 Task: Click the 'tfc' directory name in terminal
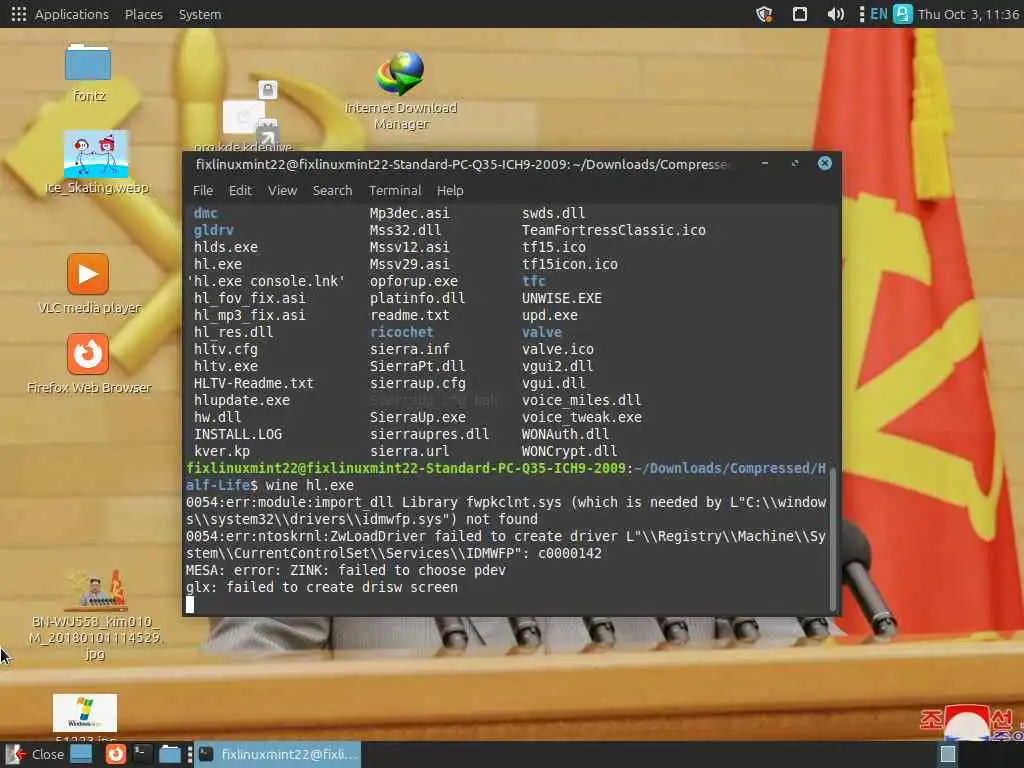coord(534,281)
